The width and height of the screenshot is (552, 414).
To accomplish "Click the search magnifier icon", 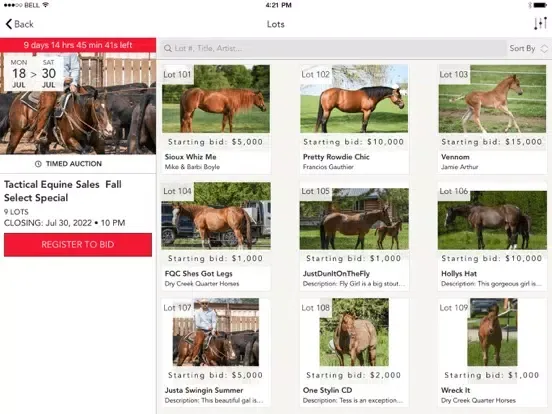I will tap(168, 48).
